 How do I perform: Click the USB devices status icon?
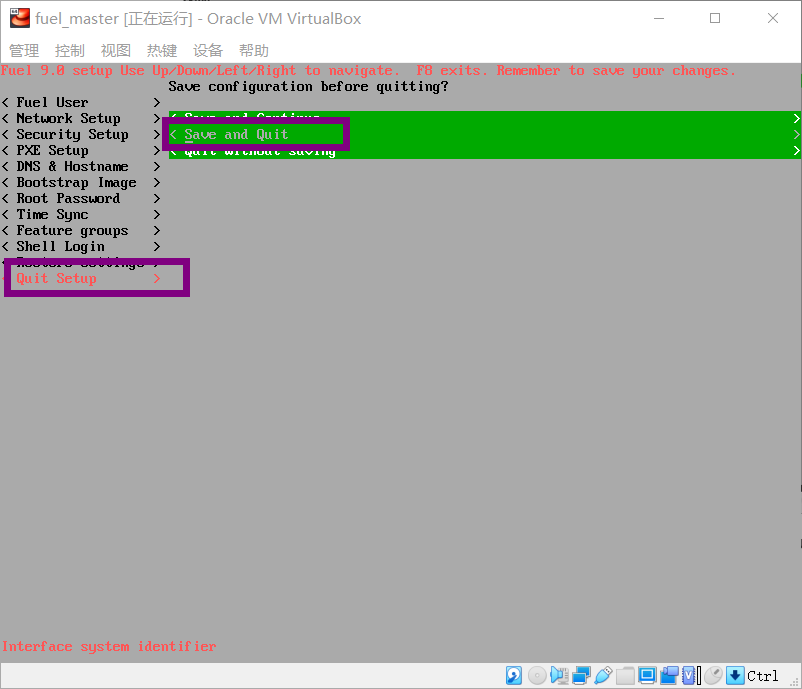pos(603,675)
